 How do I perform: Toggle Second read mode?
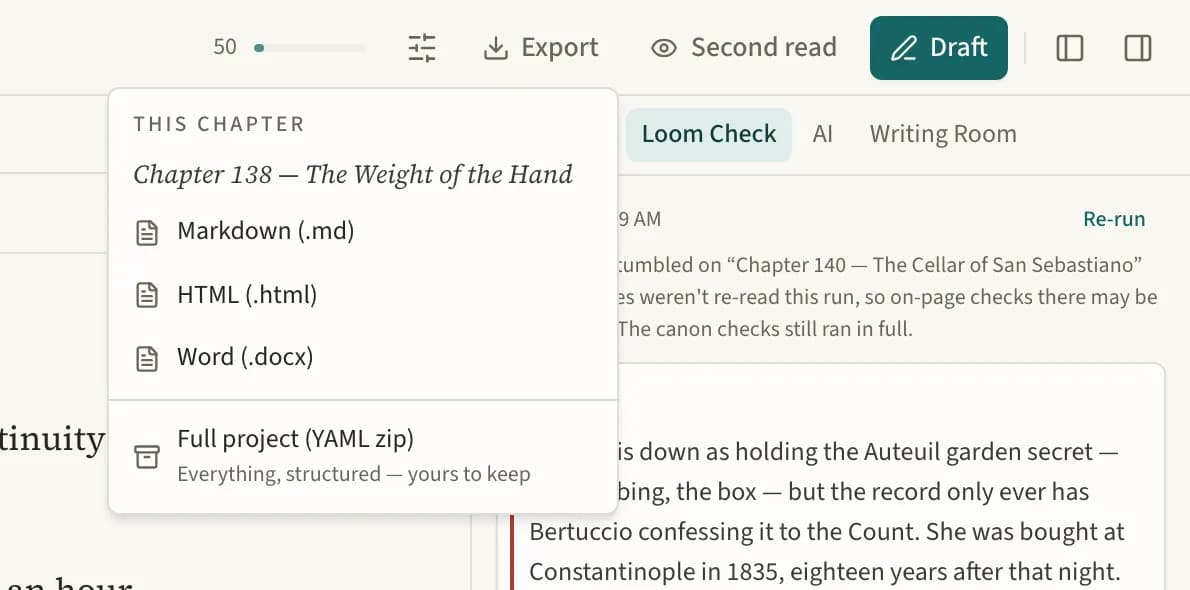(x=744, y=48)
